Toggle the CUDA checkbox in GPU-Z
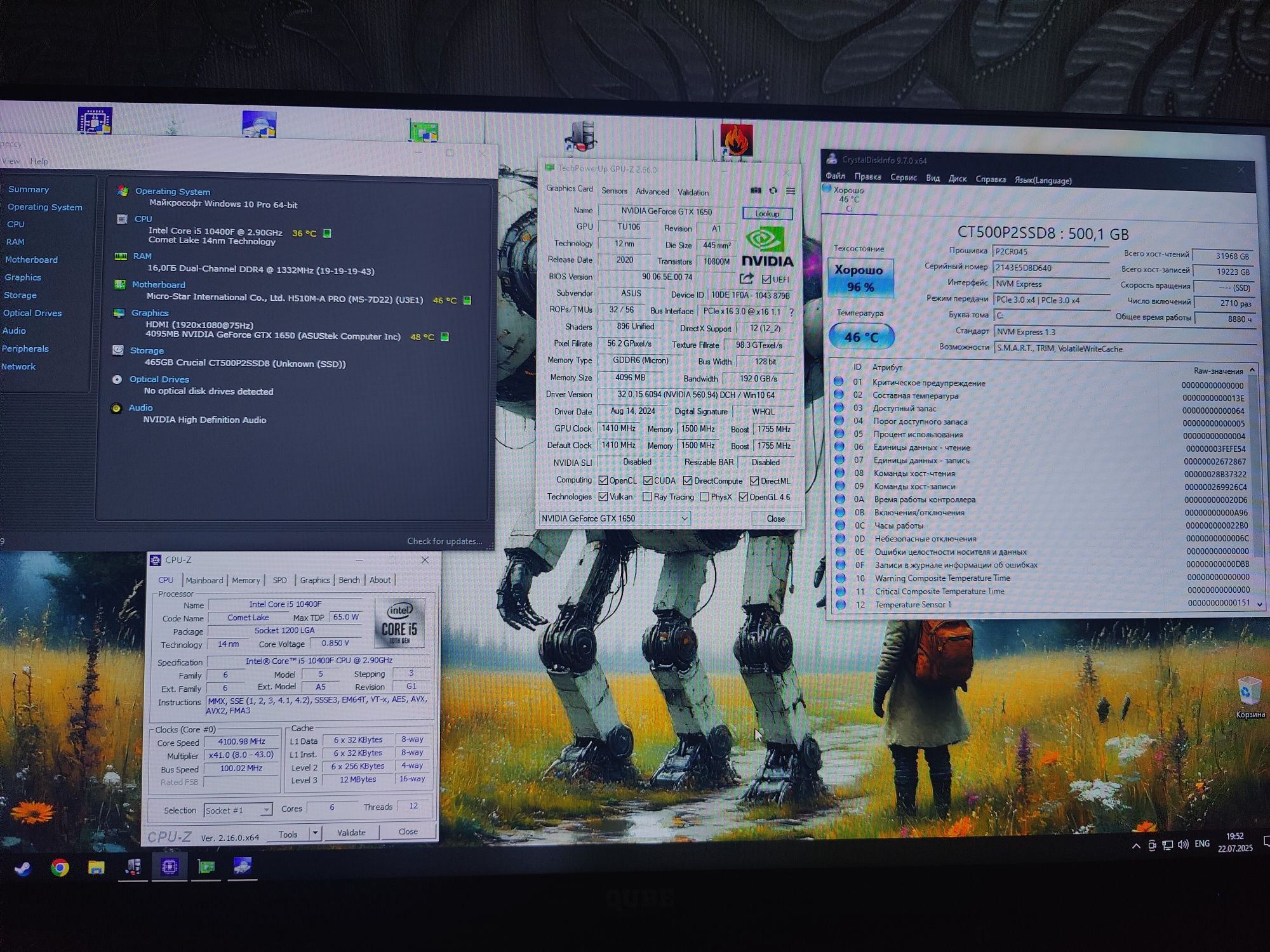The width and height of the screenshot is (1270, 952). [x=648, y=480]
